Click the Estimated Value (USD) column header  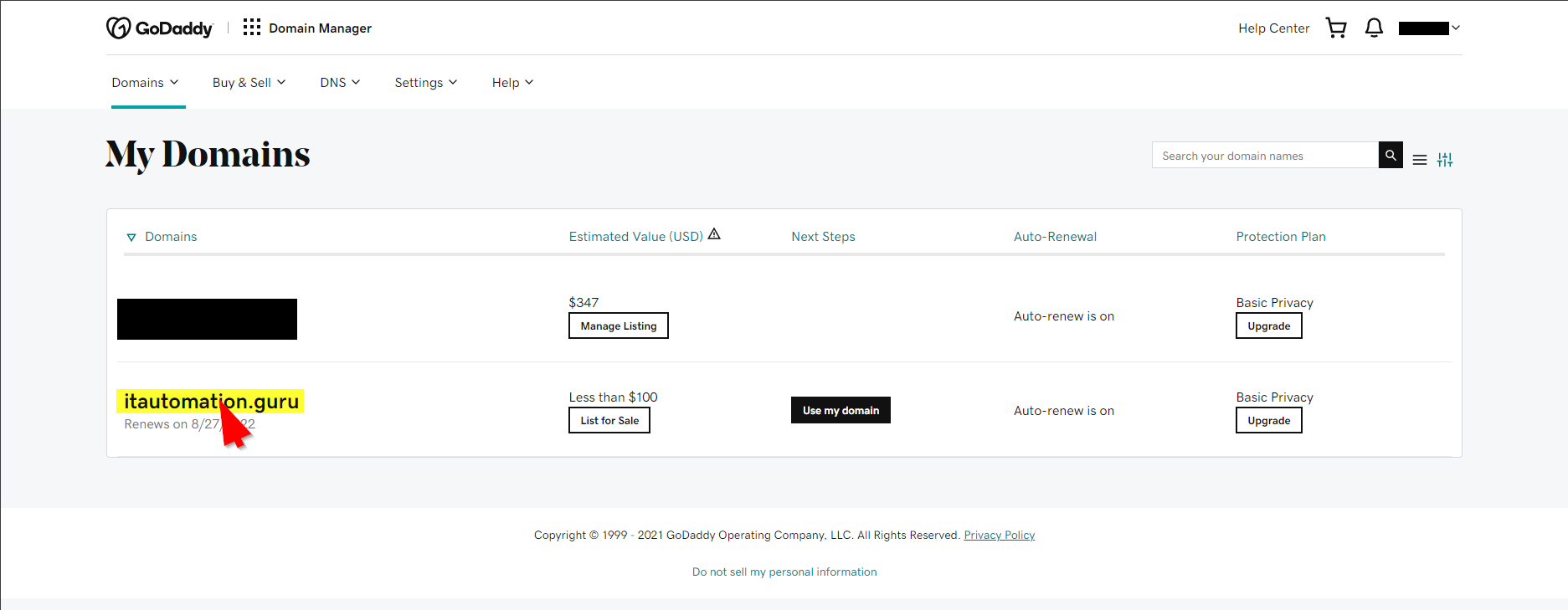coord(635,237)
